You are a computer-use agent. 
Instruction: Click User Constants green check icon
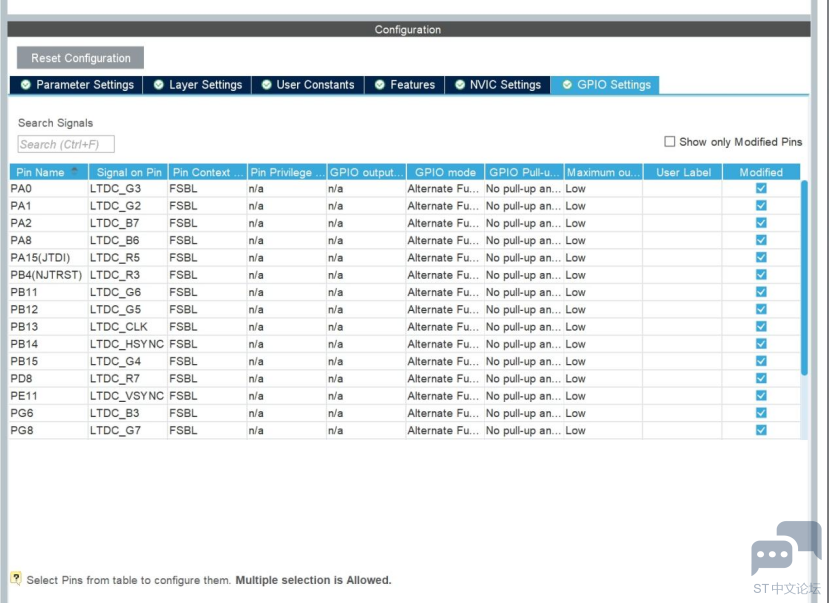tap(267, 85)
